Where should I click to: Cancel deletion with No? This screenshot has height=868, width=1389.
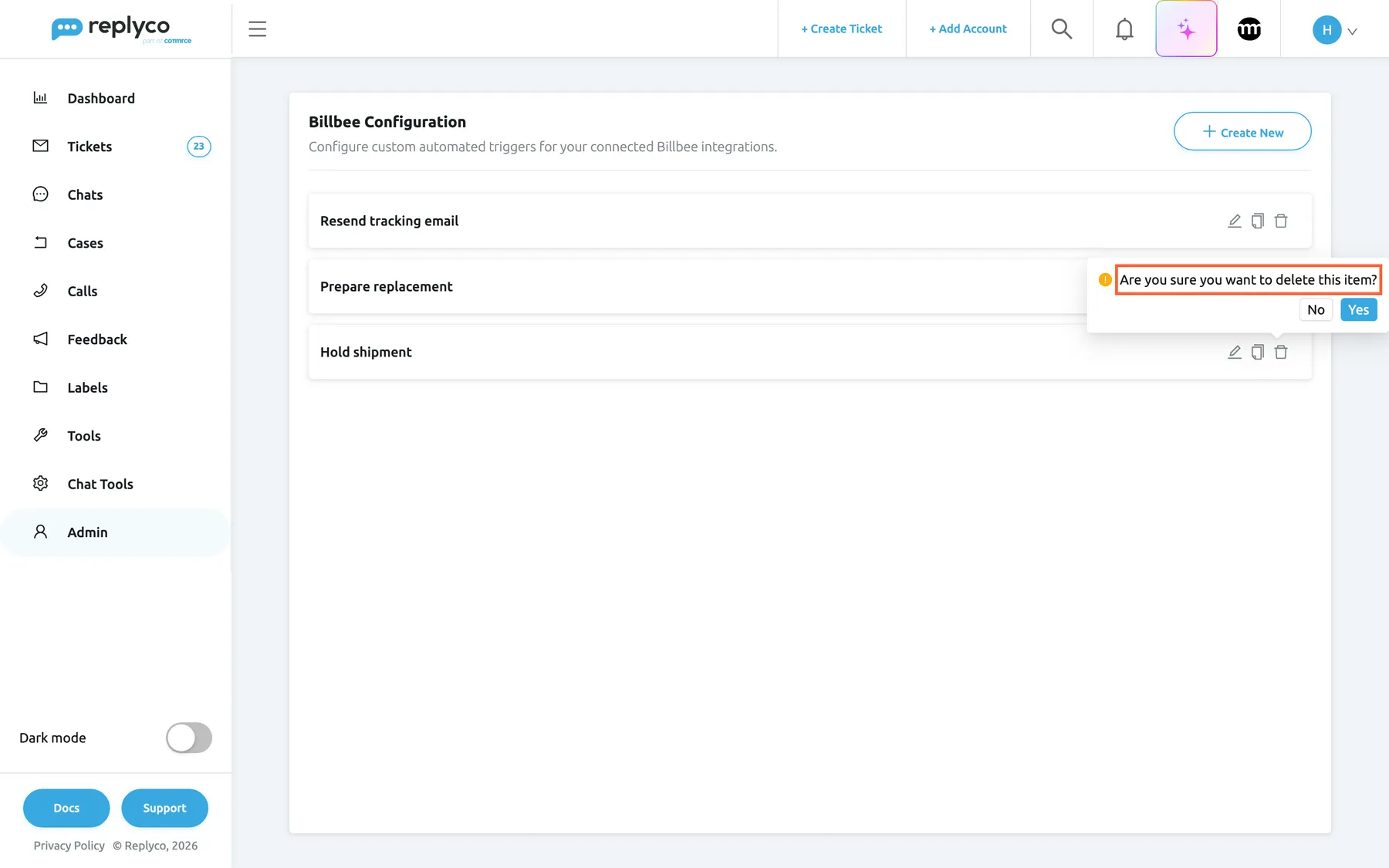pos(1316,309)
